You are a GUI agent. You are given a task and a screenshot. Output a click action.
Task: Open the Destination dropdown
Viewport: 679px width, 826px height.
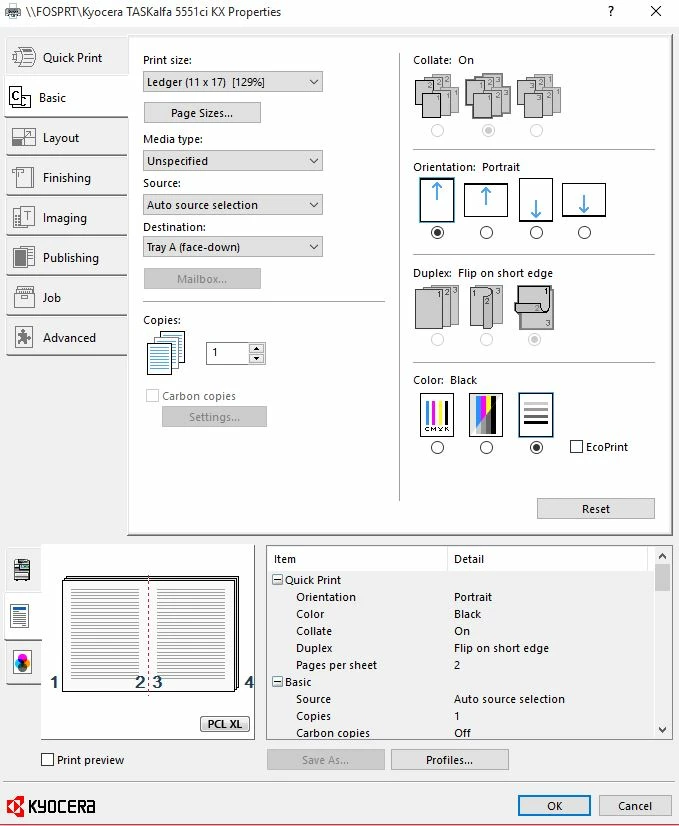[232, 247]
